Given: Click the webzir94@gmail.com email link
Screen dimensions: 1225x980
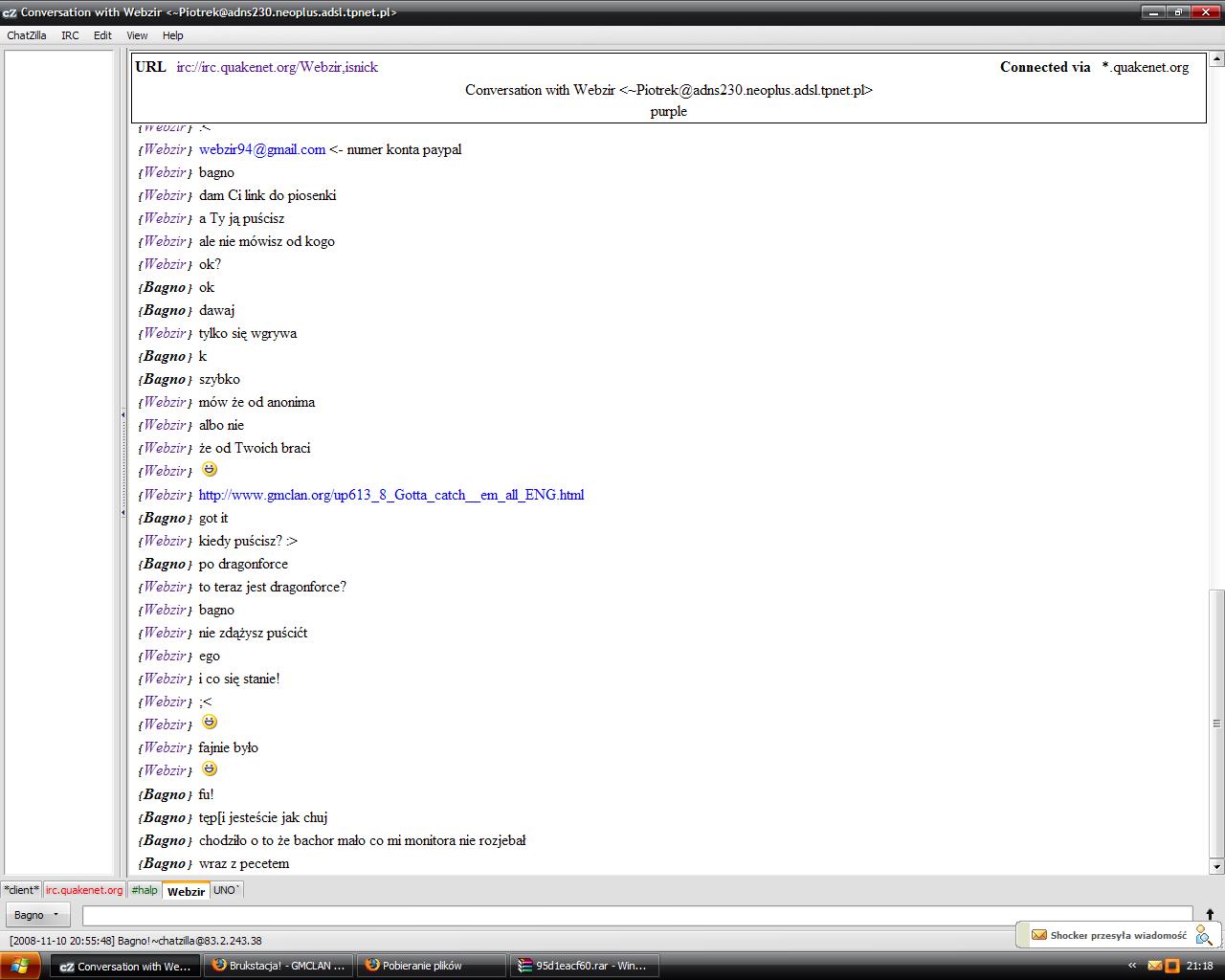Looking at the screenshot, I should coord(261,149).
